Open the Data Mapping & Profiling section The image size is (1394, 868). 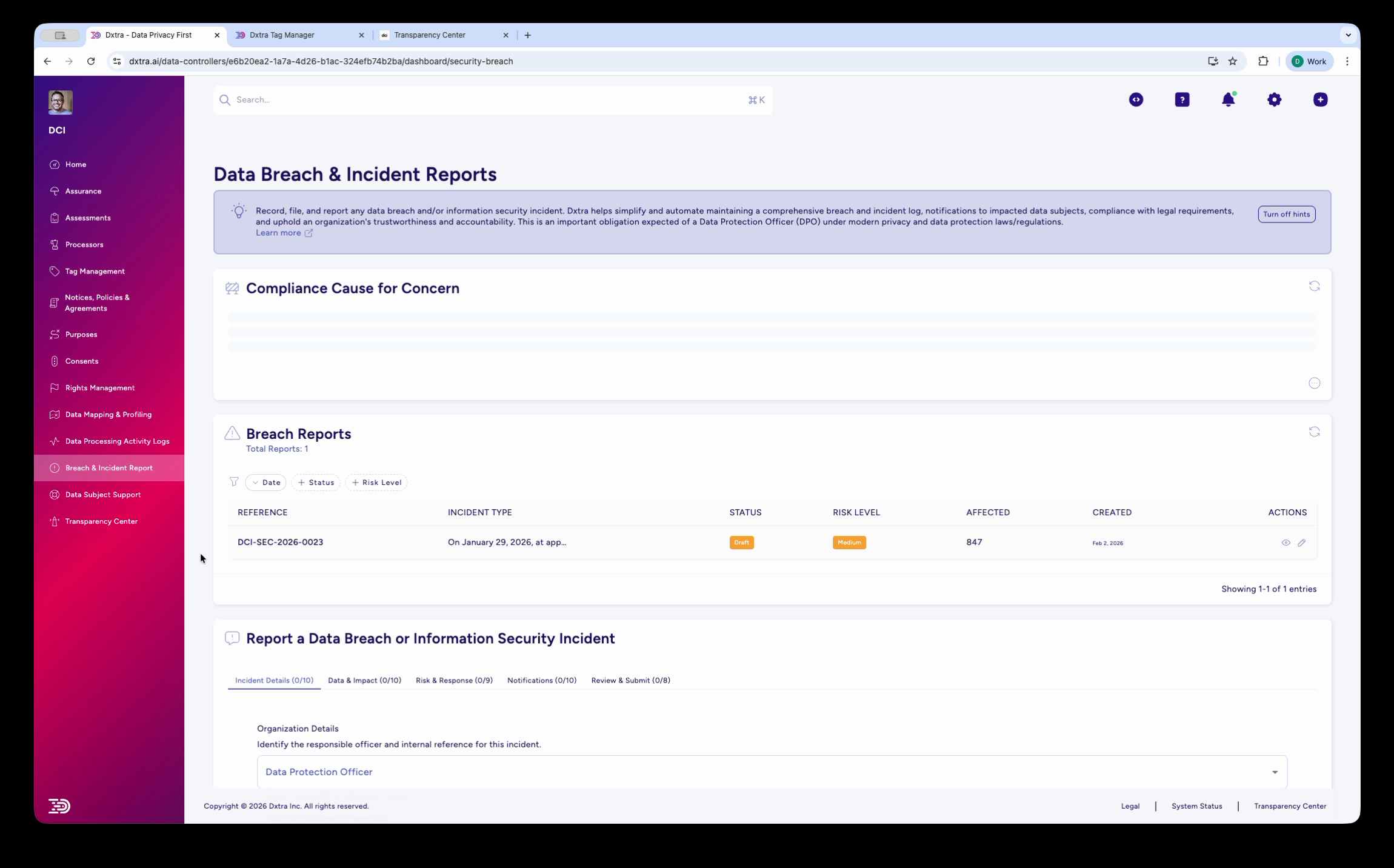click(108, 414)
